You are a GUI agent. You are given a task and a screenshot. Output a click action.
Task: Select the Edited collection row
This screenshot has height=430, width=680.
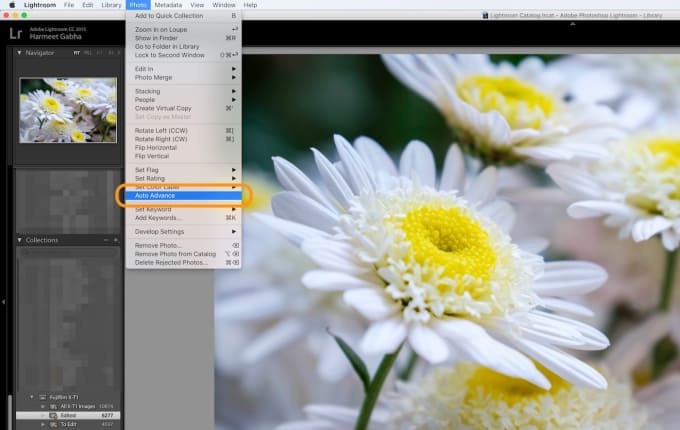(x=68, y=415)
